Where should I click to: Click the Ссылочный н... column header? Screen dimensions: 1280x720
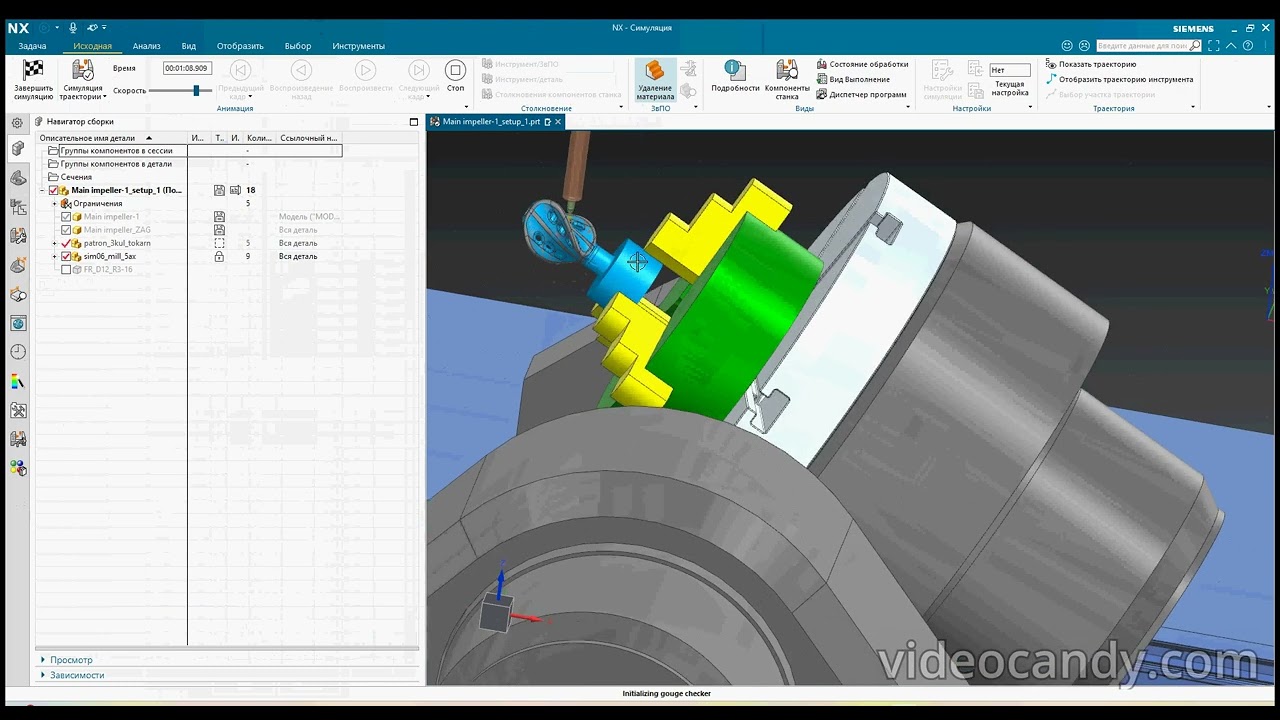(309, 138)
